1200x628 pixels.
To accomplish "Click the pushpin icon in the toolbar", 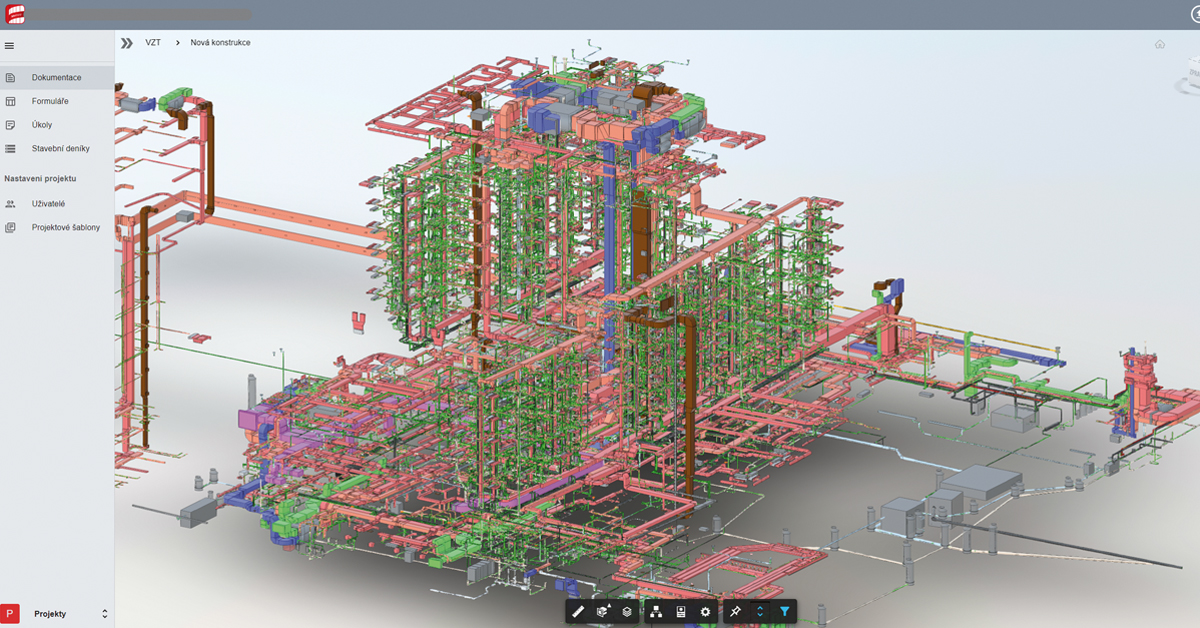I will pos(735,611).
